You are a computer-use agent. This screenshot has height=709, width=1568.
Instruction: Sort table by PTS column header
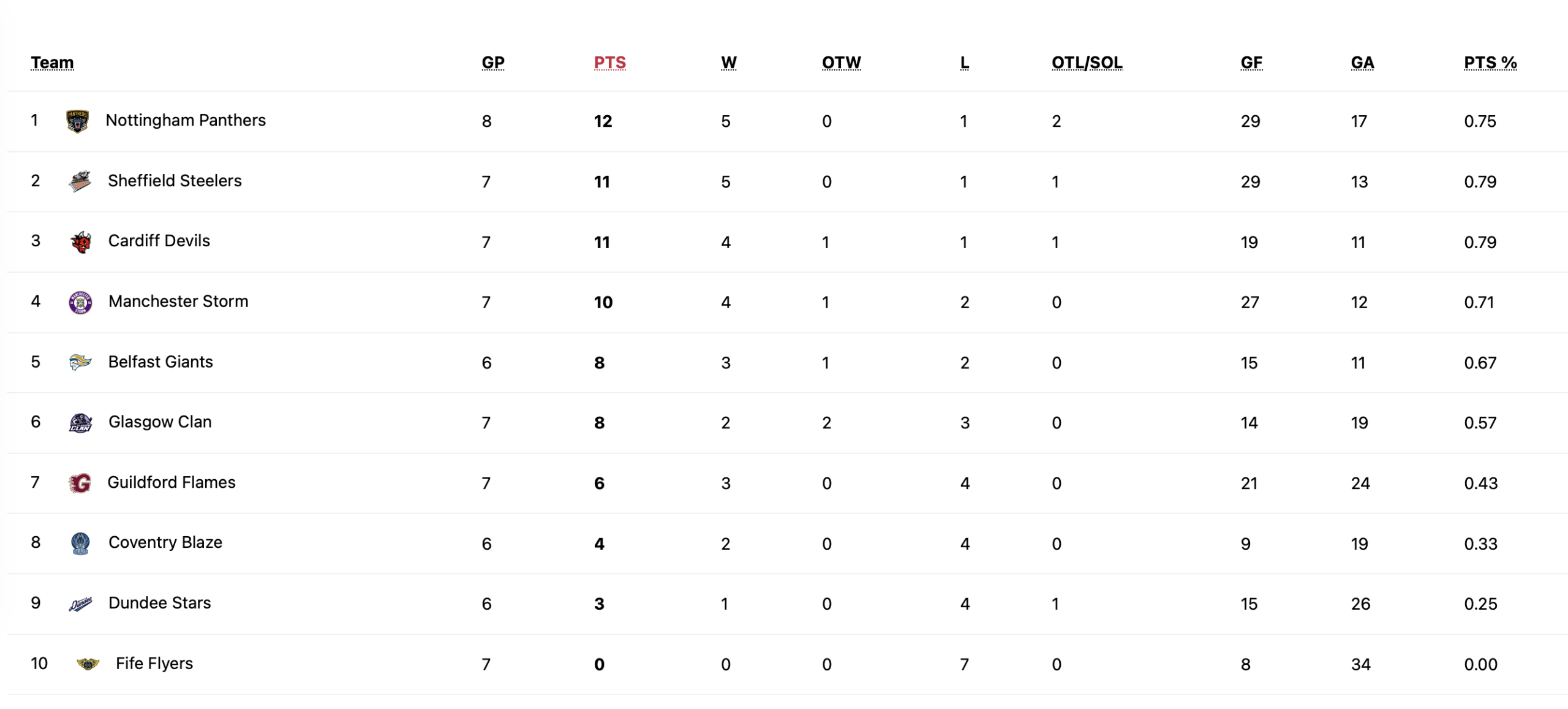coord(609,63)
